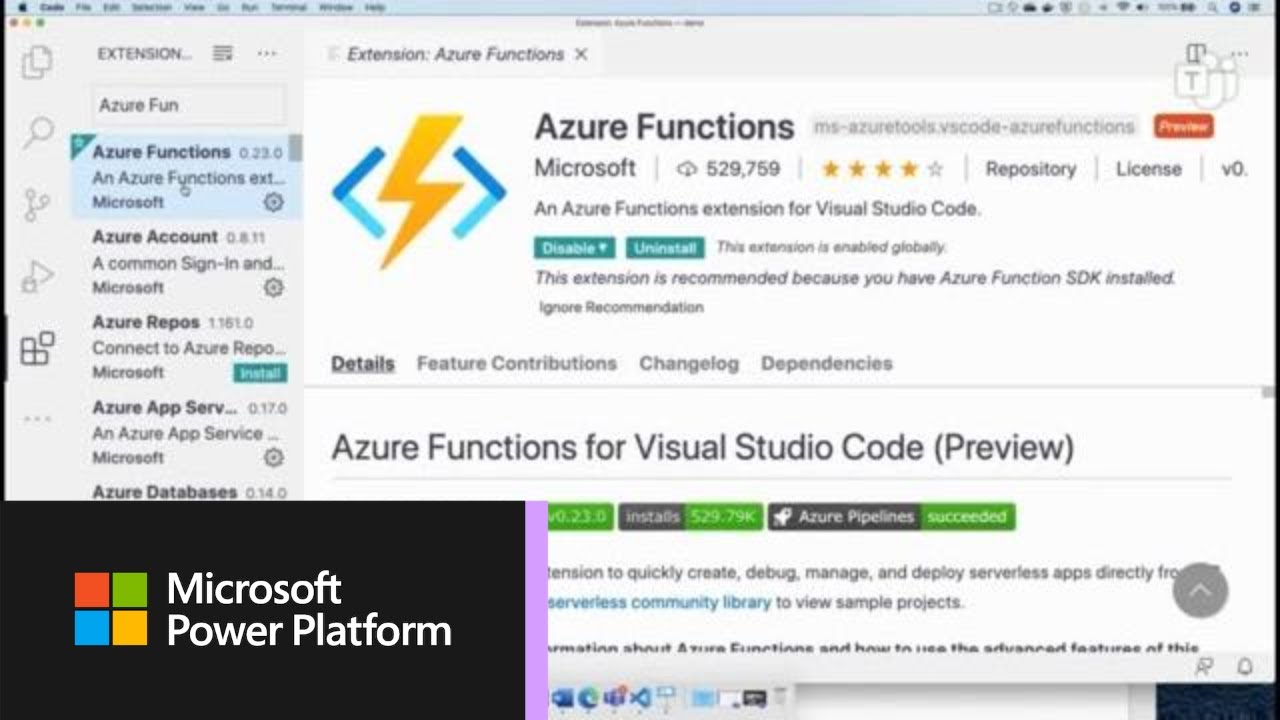Open the License link
The height and width of the screenshot is (720, 1280).
1149,169
